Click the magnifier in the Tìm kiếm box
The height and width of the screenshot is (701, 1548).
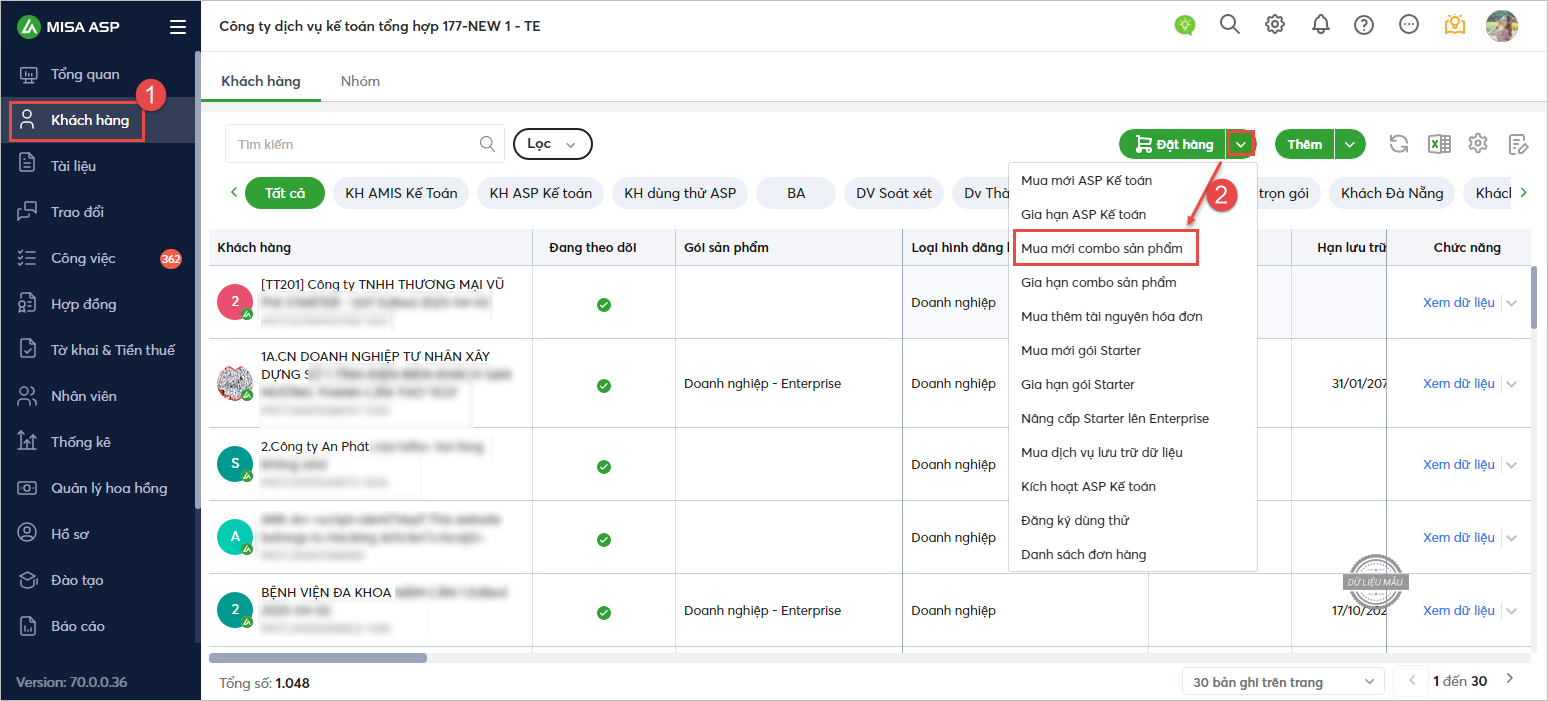click(487, 144)
